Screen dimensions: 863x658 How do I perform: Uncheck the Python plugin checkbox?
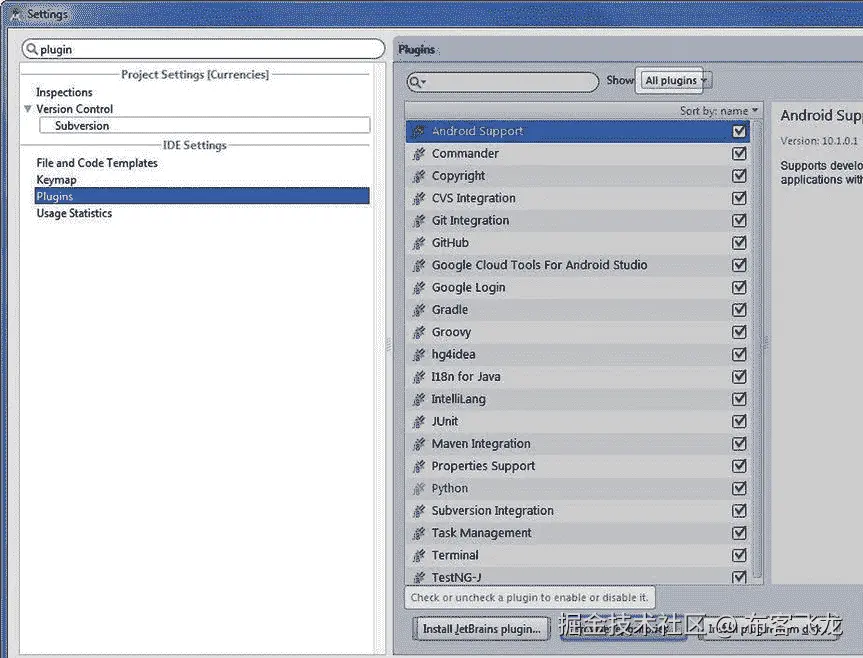(x=739, y=488)
